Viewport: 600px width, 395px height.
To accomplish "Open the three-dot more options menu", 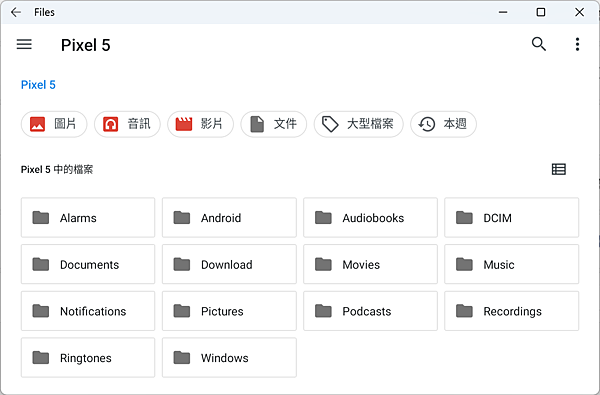I will coord(577,44).
